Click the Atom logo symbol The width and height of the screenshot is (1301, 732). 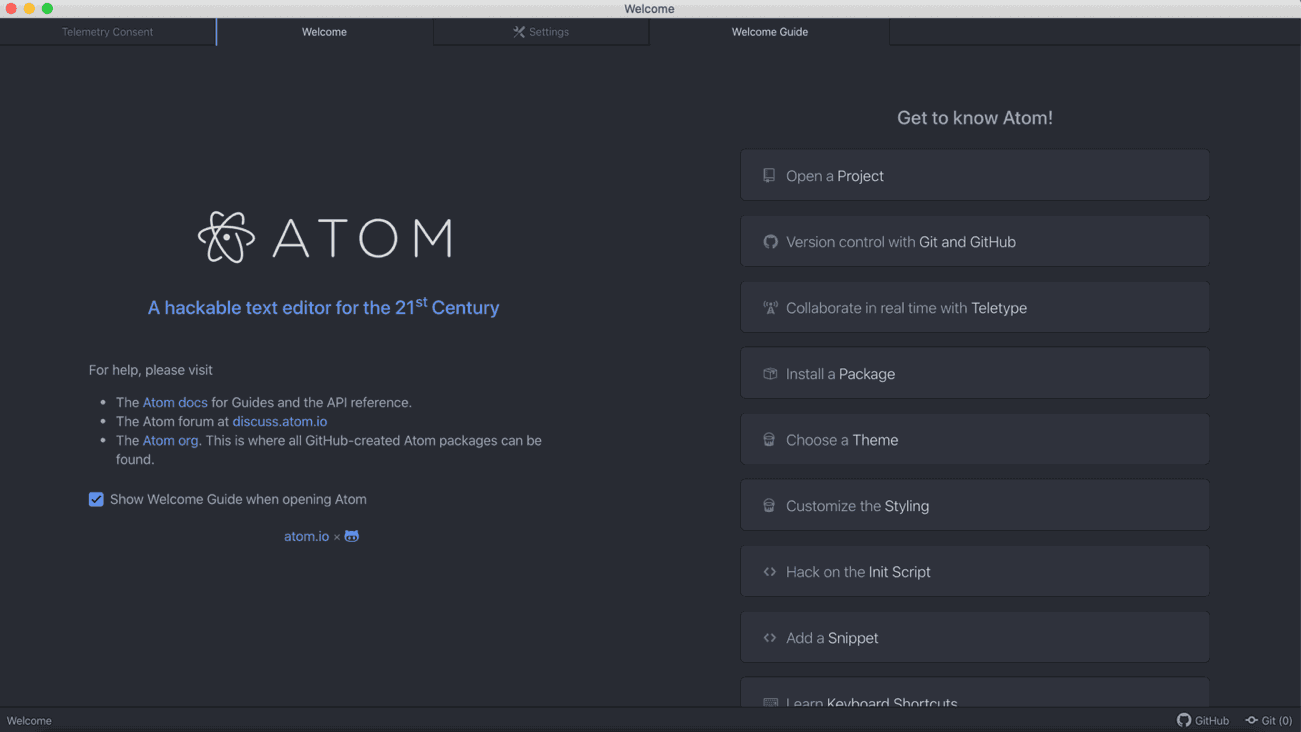(x=226, y=237)
